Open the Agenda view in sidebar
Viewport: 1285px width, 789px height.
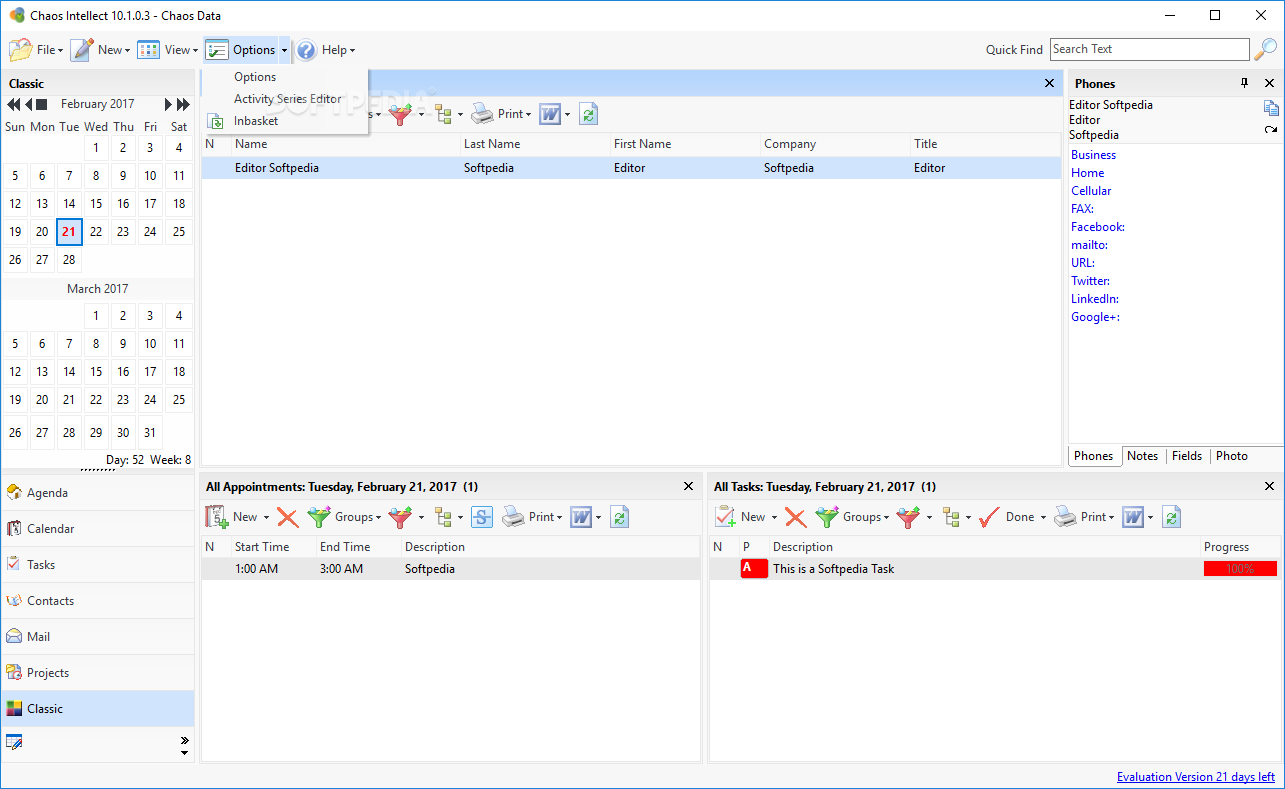[x=98, y=493]
